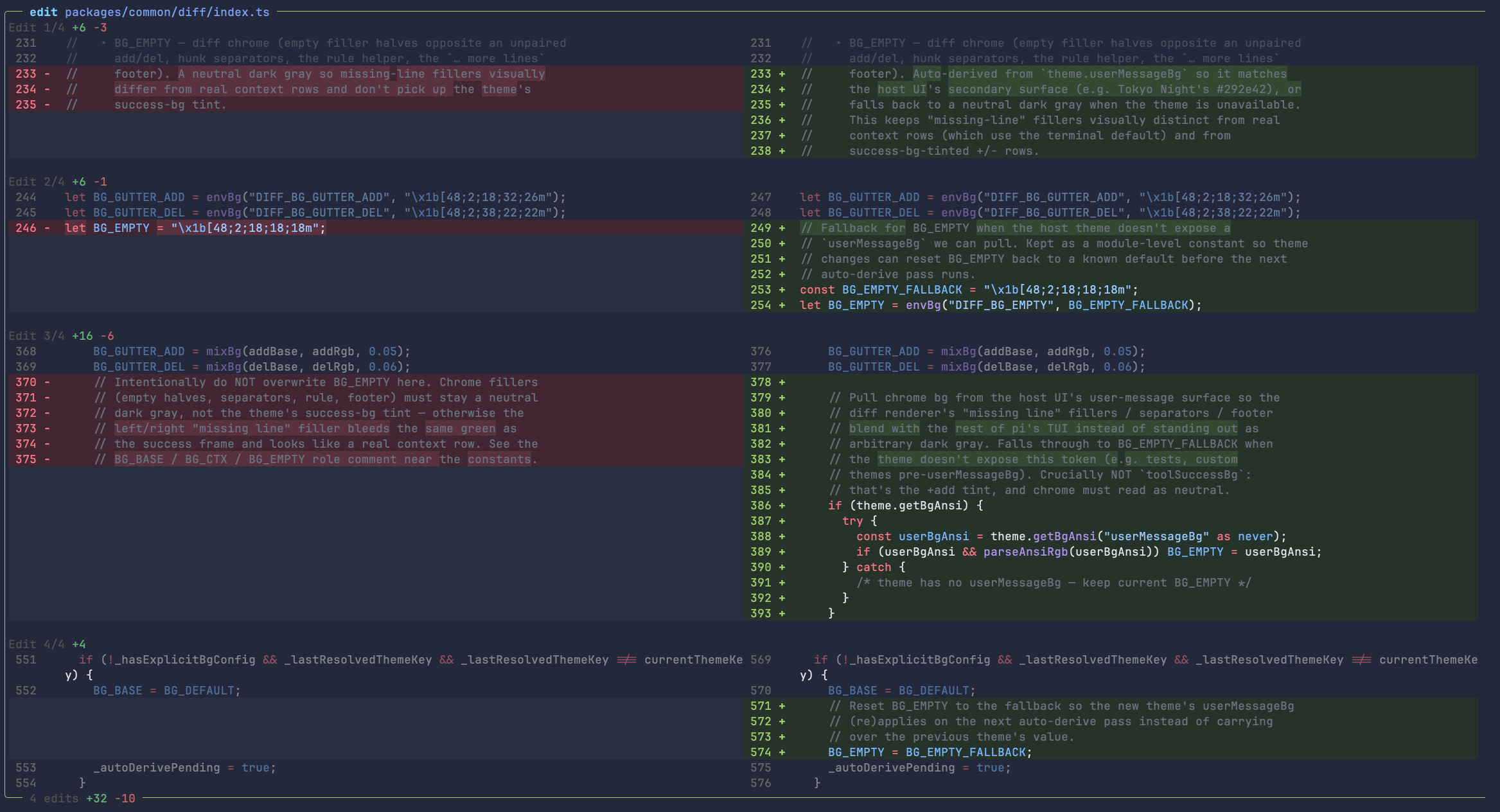Click added line 253 BG_EMPTY_FALLBACK constant
Viewport: 1500px width, 812px height.
coord(969,290)
